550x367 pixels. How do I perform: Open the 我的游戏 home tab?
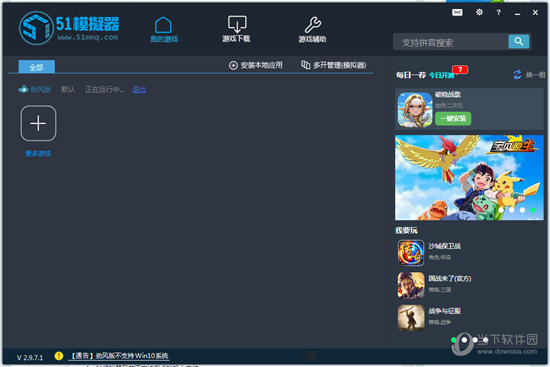point(164,29)
